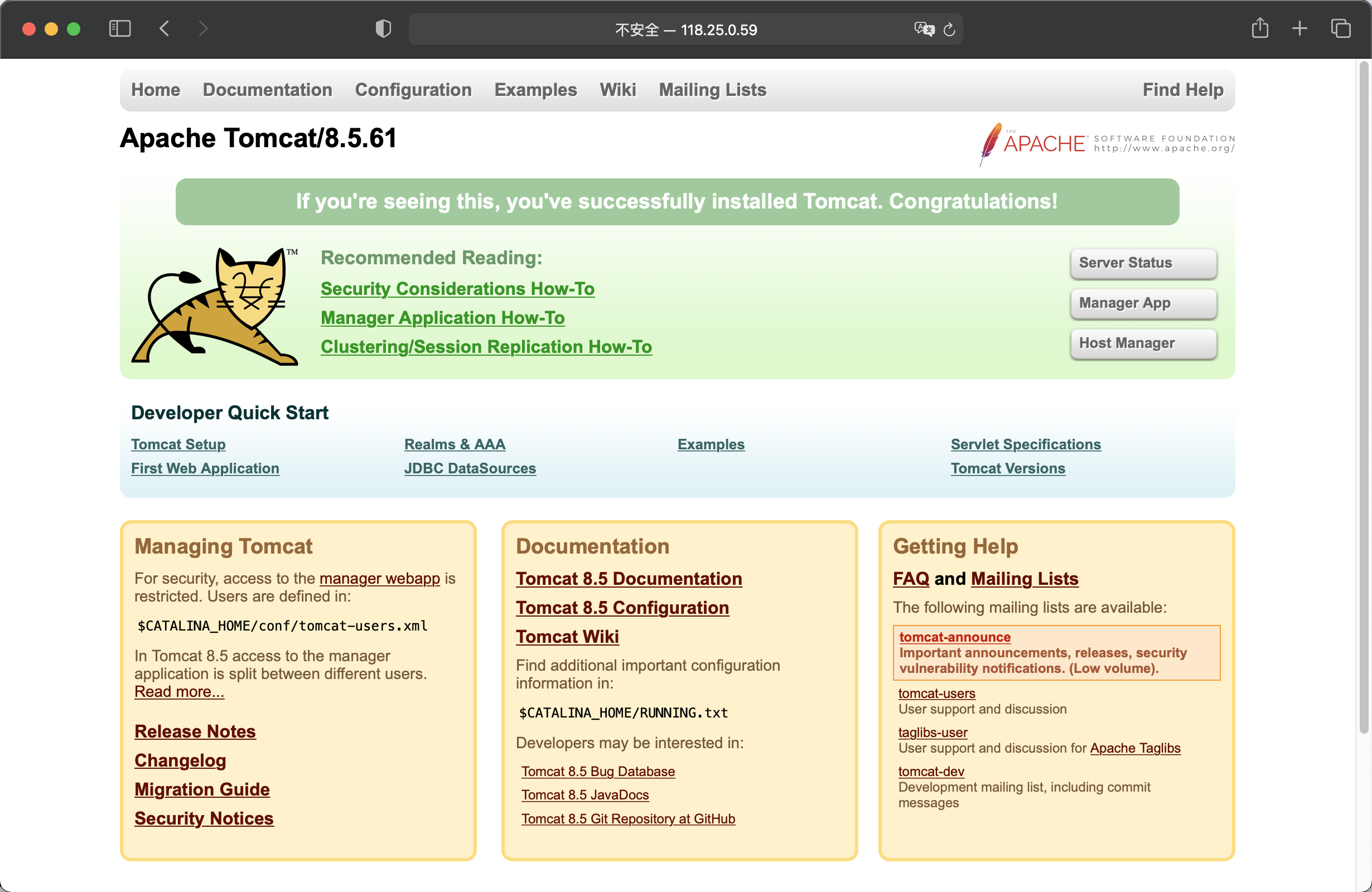Click the vertical page scrollbar
The height and width of the screenshot is (892, 1372).
tap(1363, 397)
